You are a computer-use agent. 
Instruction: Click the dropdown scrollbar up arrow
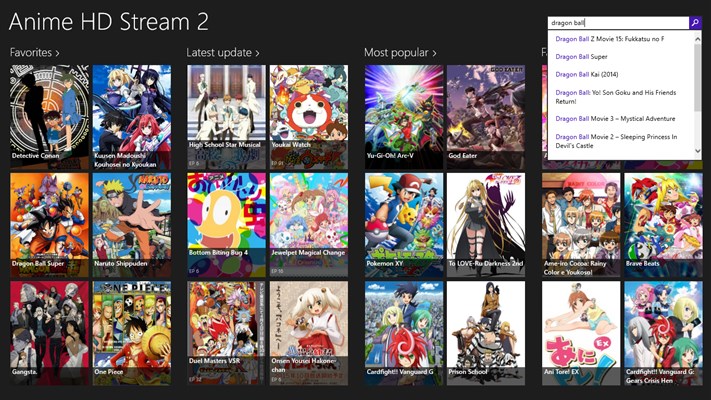697,39
